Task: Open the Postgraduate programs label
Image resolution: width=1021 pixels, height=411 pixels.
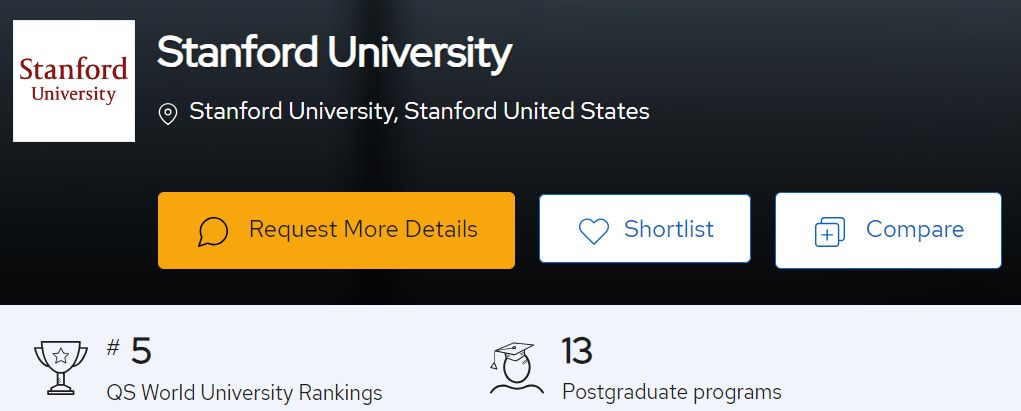Action: [x=671, y=392]
